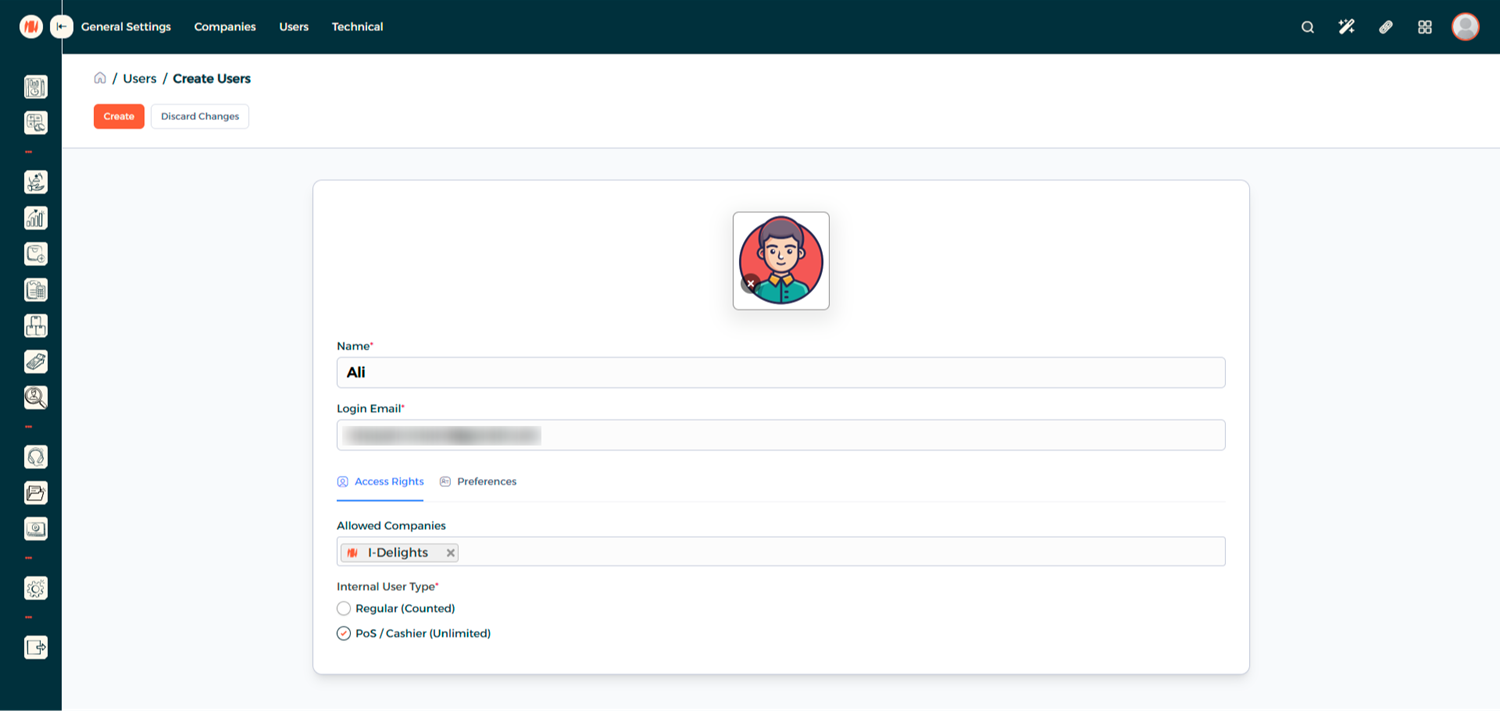Viewport: 1500px width, 711px height.
Task: Open the apps grid icon
Action: tap(1424, 27)
